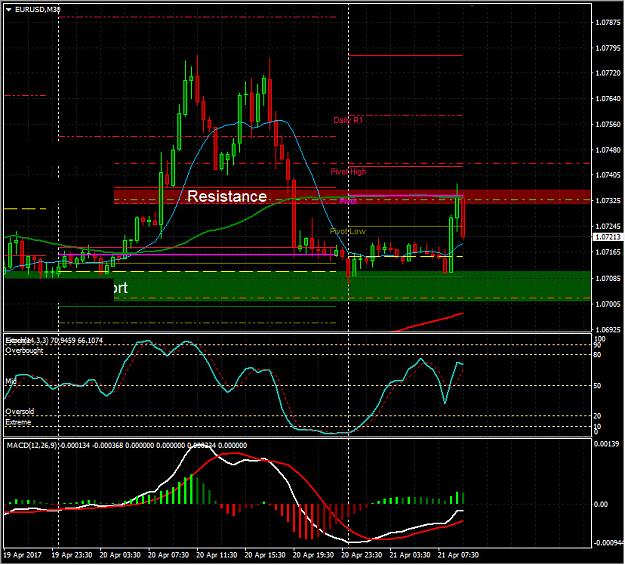
Task: Click the 1.07325 price axis label
Action: click(608, 201)
